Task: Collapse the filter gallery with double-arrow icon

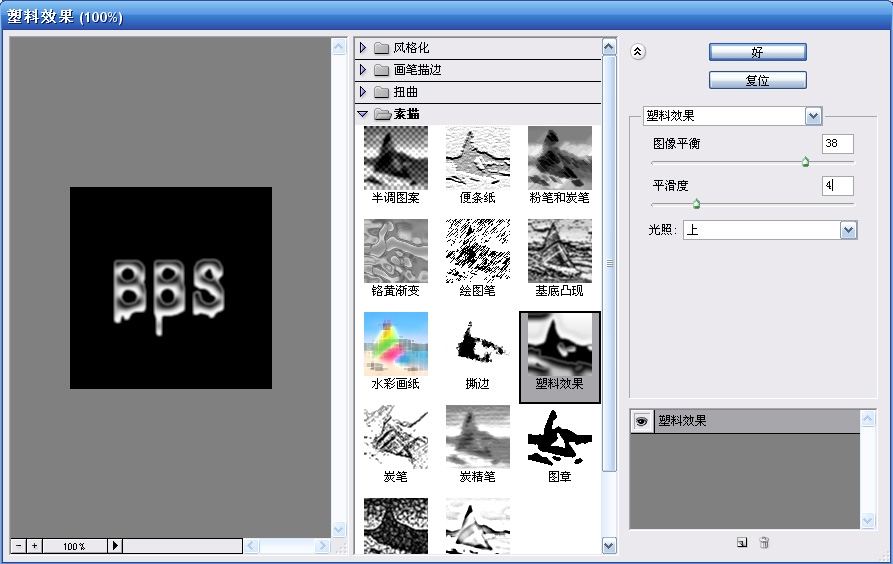Action: (640, 52)
